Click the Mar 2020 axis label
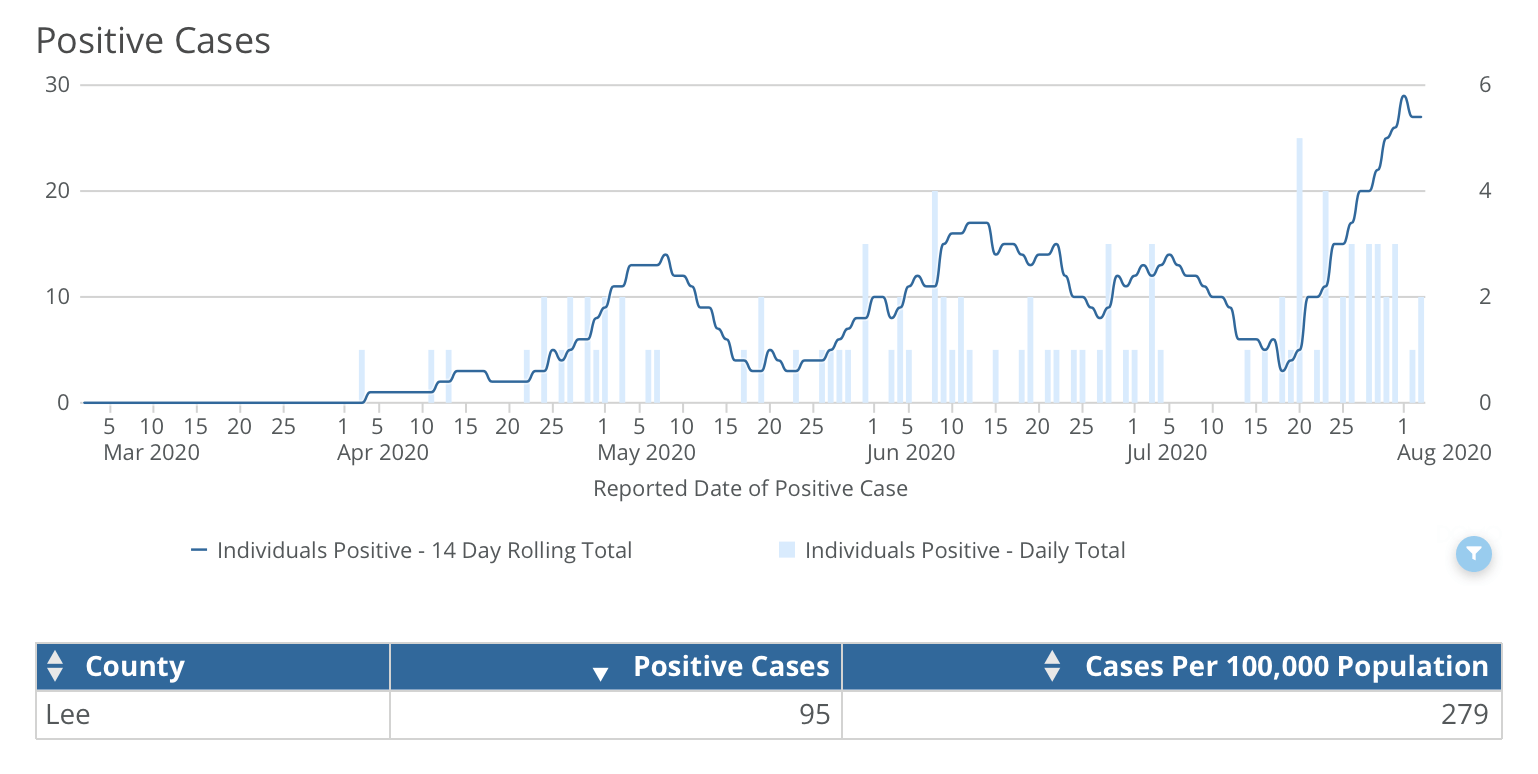This screenshot has height=774, width=1538. coord(151,453)
